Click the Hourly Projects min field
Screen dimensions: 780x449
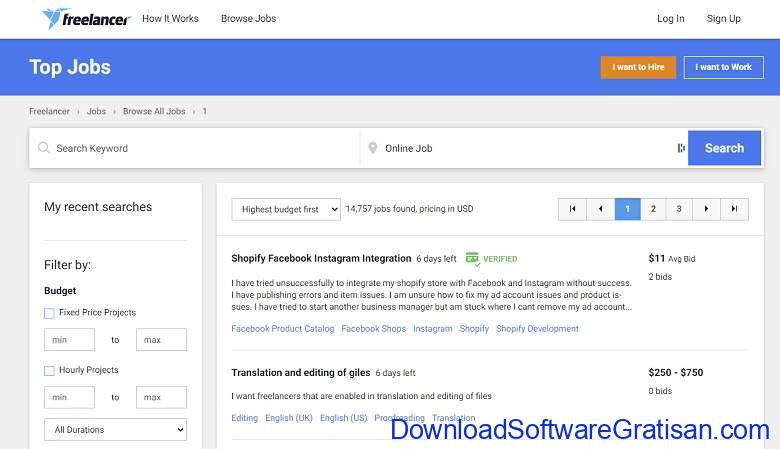point(70,397)
